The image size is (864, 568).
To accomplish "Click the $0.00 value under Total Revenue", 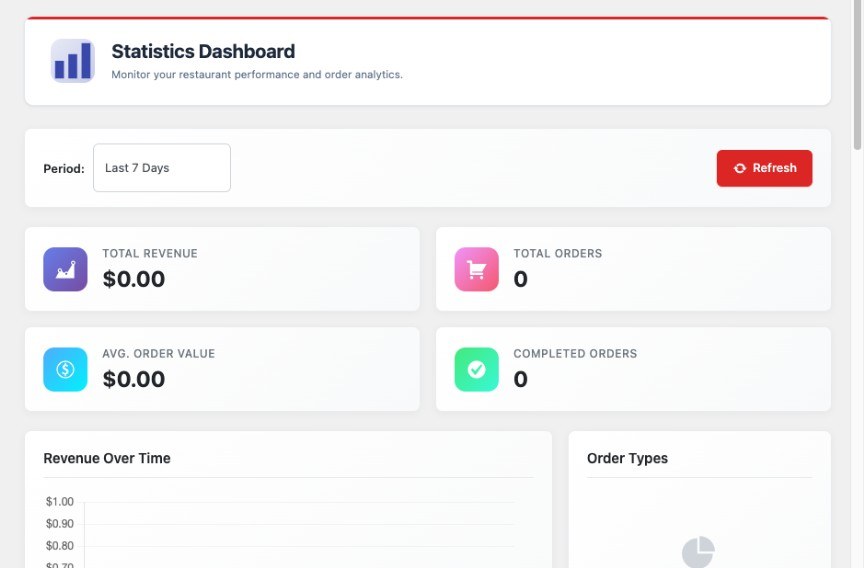I will click(134, 279).
